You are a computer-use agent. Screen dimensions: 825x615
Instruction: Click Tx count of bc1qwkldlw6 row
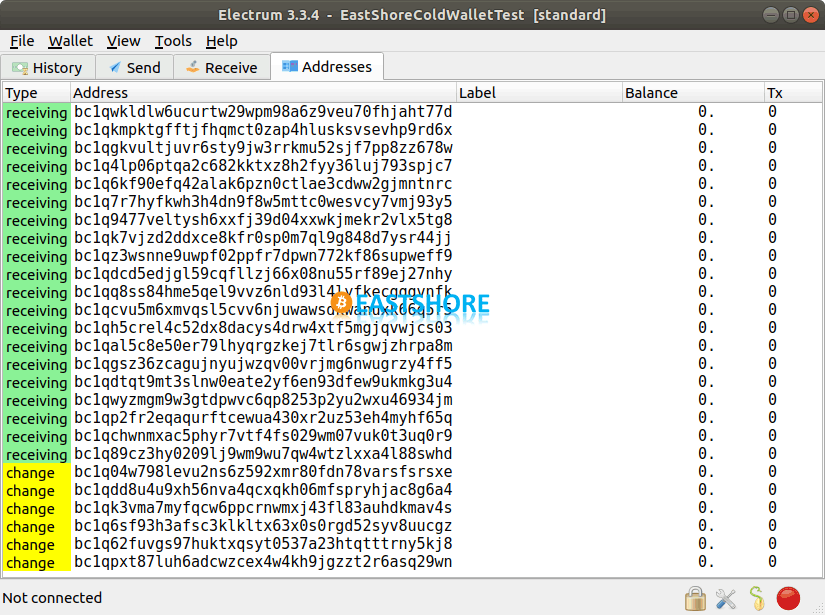[x=772, y=112]
